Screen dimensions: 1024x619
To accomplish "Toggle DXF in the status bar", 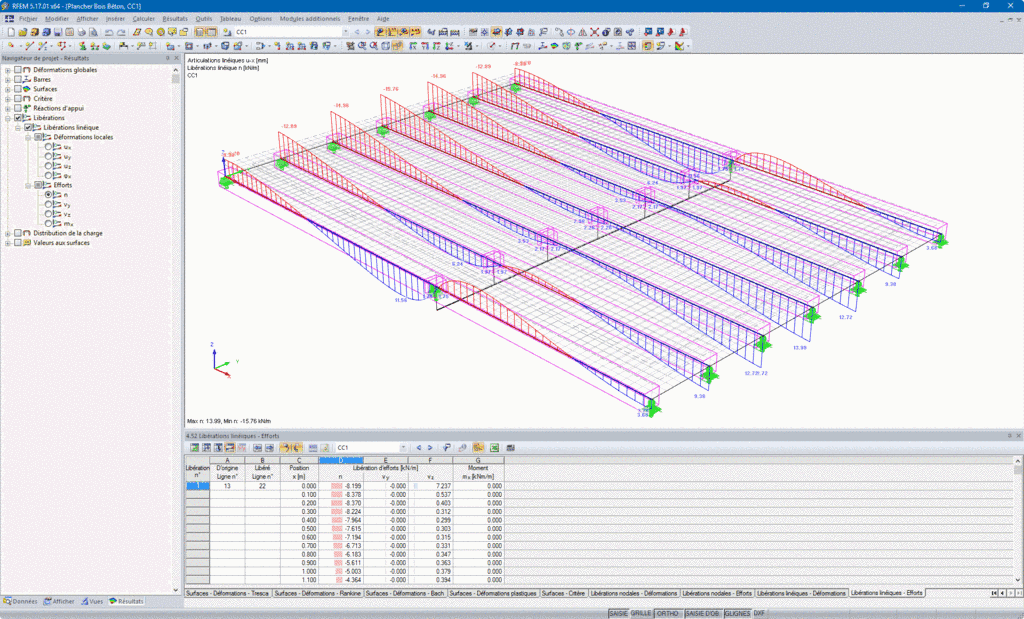I will [760, 614].
